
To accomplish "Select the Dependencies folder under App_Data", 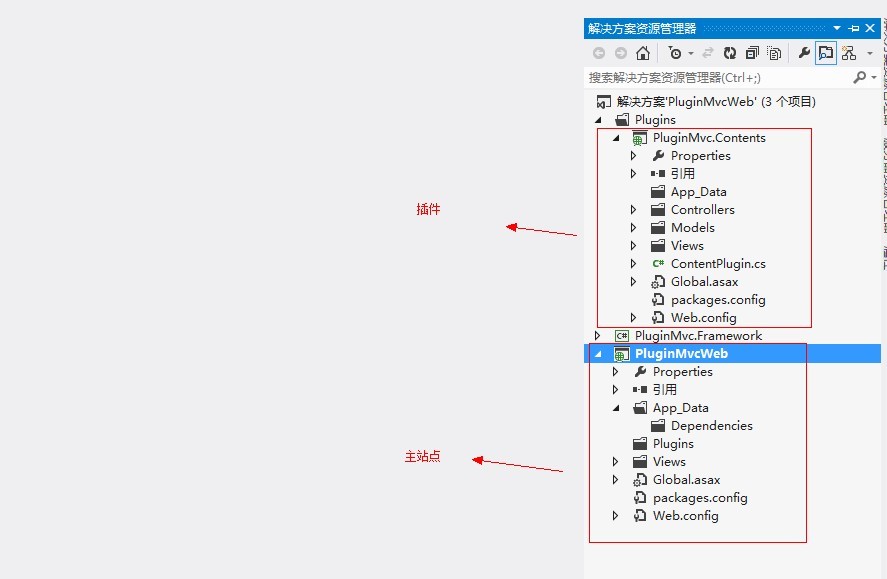I will pos(711,426).
